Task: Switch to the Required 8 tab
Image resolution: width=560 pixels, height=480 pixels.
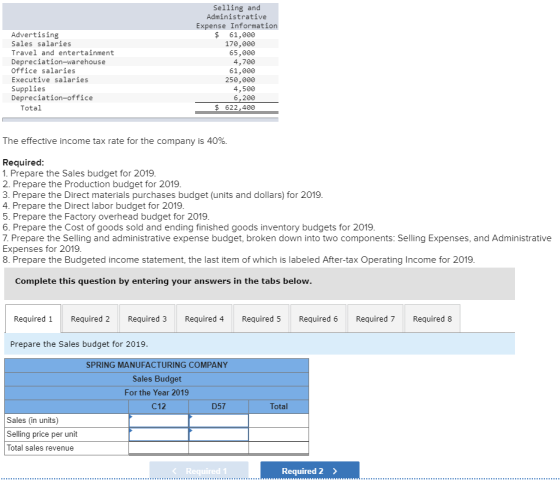Action: point(432,319)
